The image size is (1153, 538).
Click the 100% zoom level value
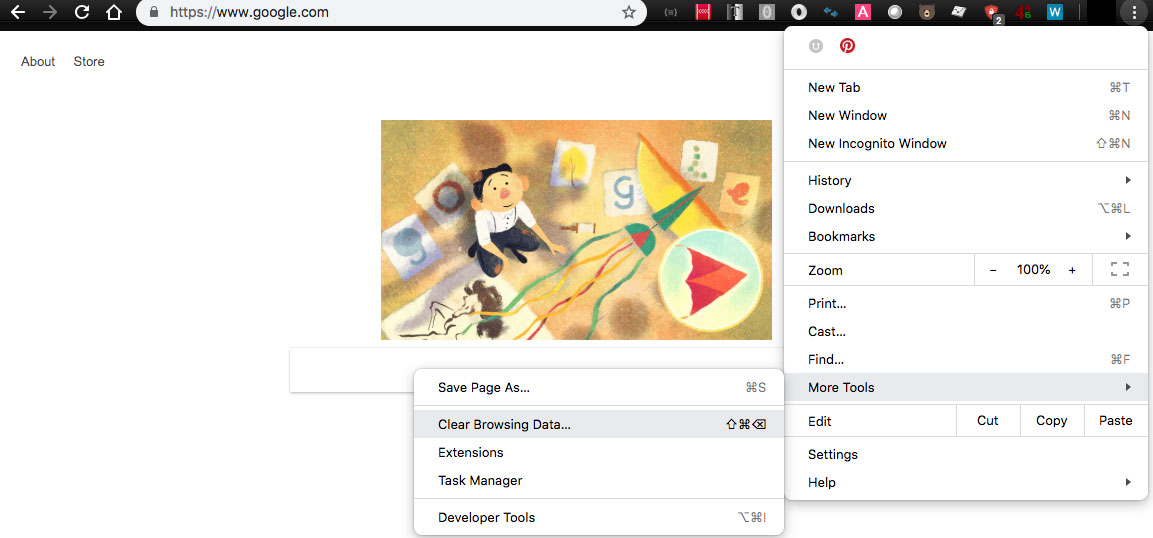tap(1033, 270)
